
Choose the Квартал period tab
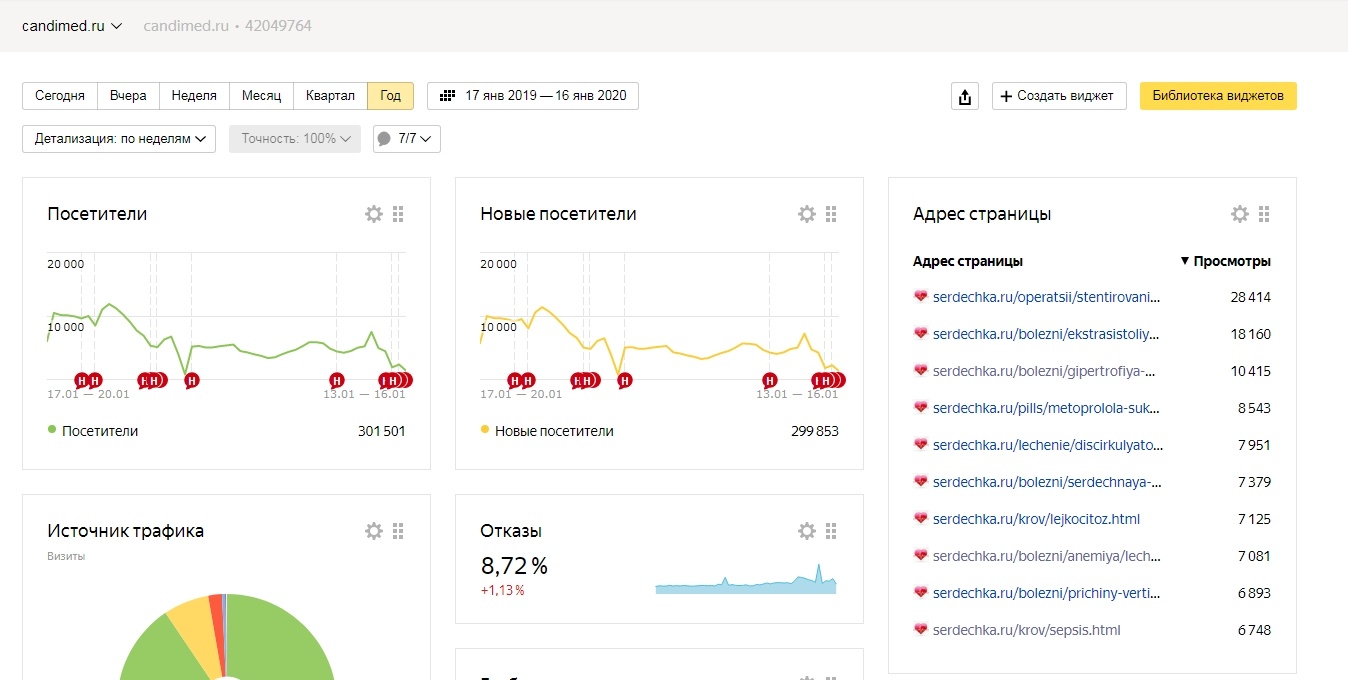tap(331, 96)
